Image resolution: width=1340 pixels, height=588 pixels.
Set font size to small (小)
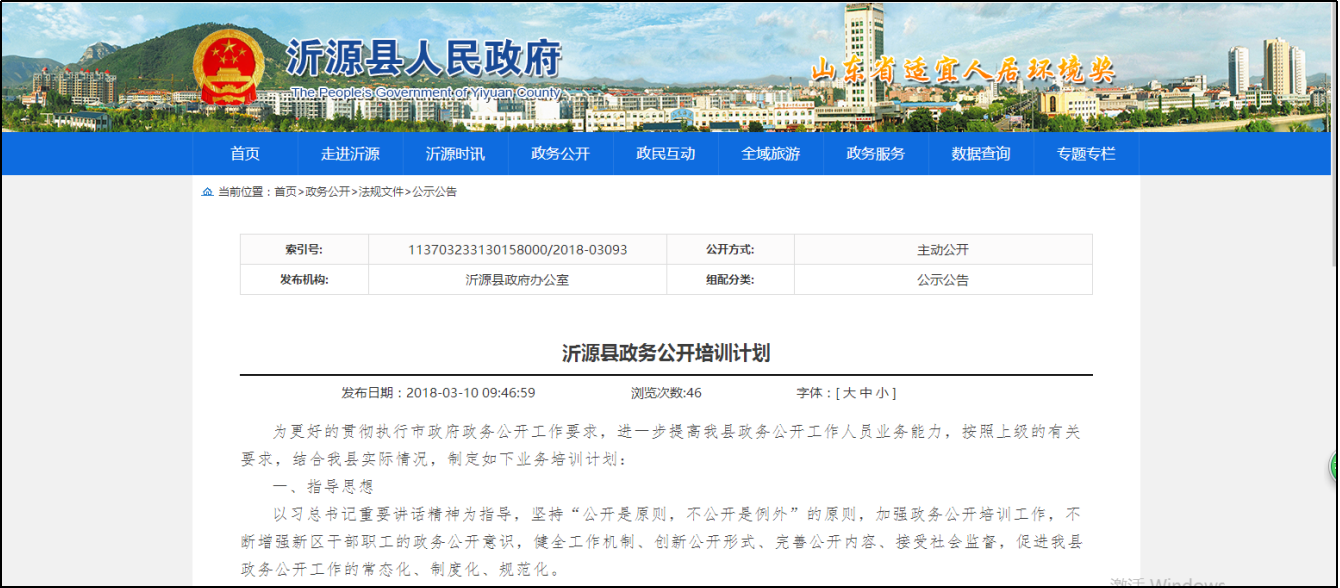pos(883,393)
